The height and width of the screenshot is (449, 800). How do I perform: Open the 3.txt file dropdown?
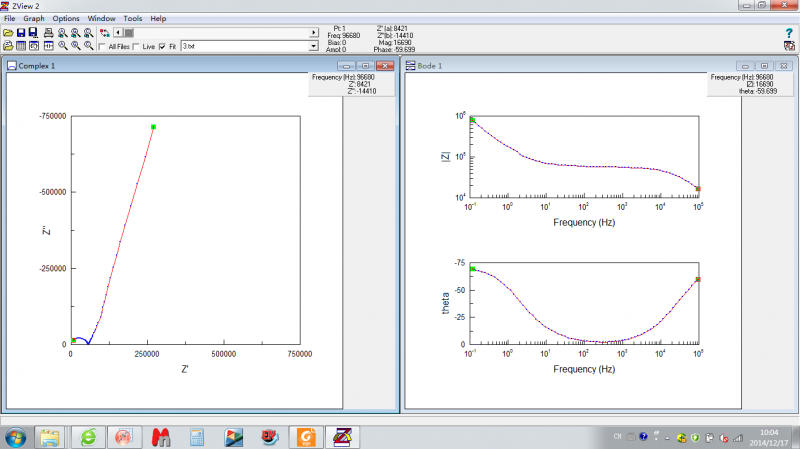point(313,46)
